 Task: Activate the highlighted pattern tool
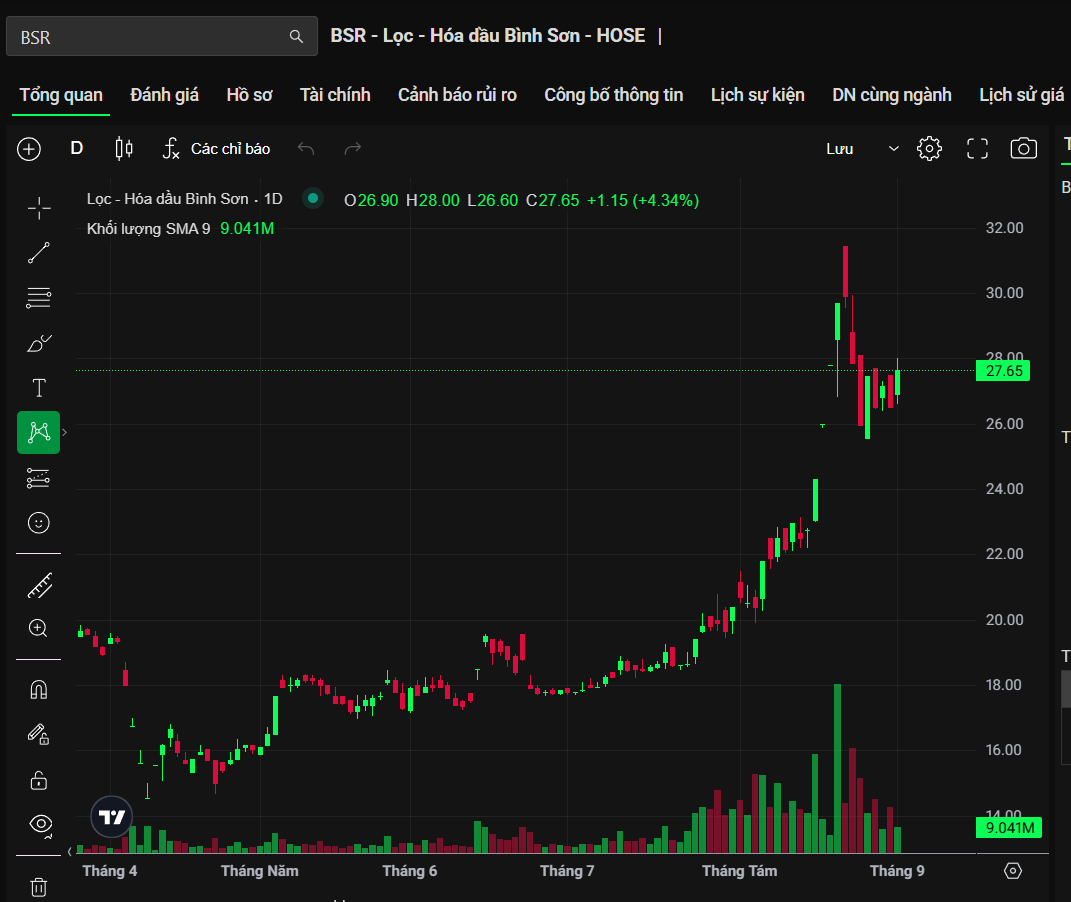(x=38, y=432)
